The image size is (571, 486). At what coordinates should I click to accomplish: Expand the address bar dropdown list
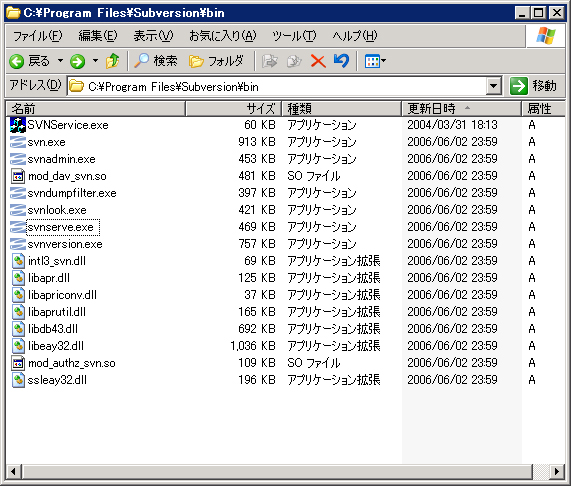pyautogui.click(x=493, y=86)
